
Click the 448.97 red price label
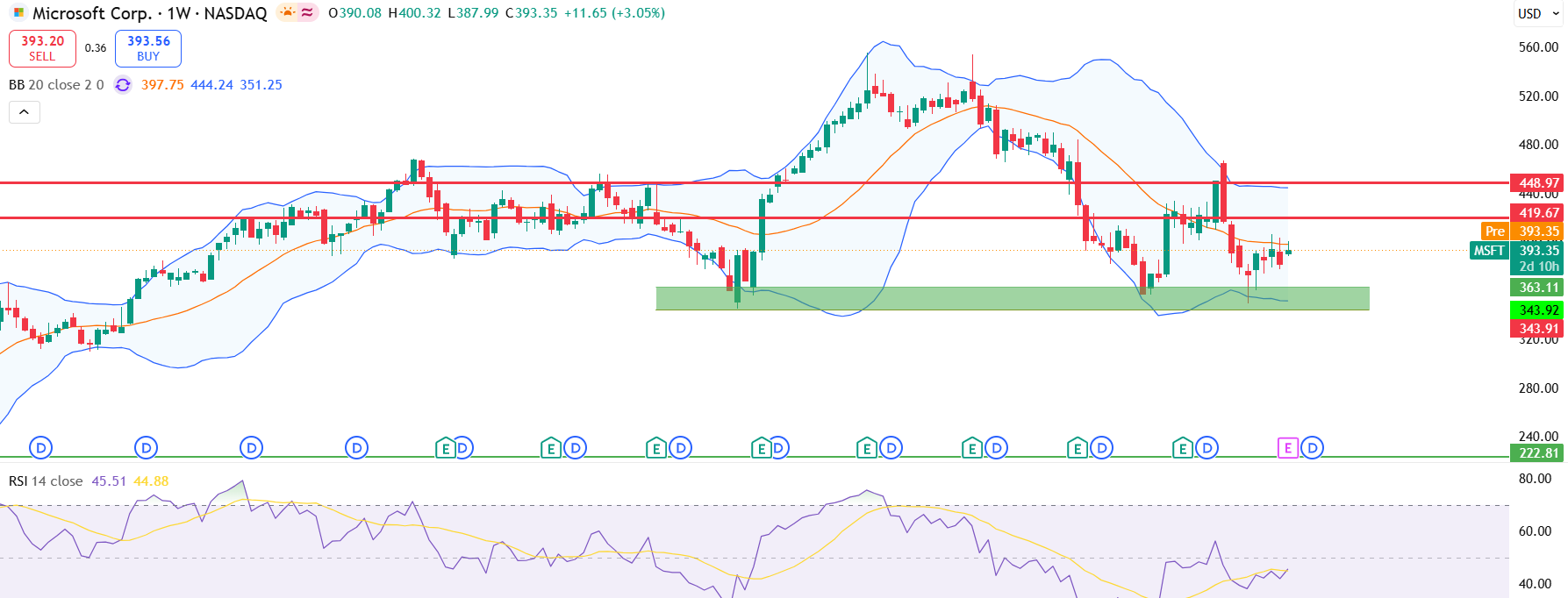coord(1538,183)
